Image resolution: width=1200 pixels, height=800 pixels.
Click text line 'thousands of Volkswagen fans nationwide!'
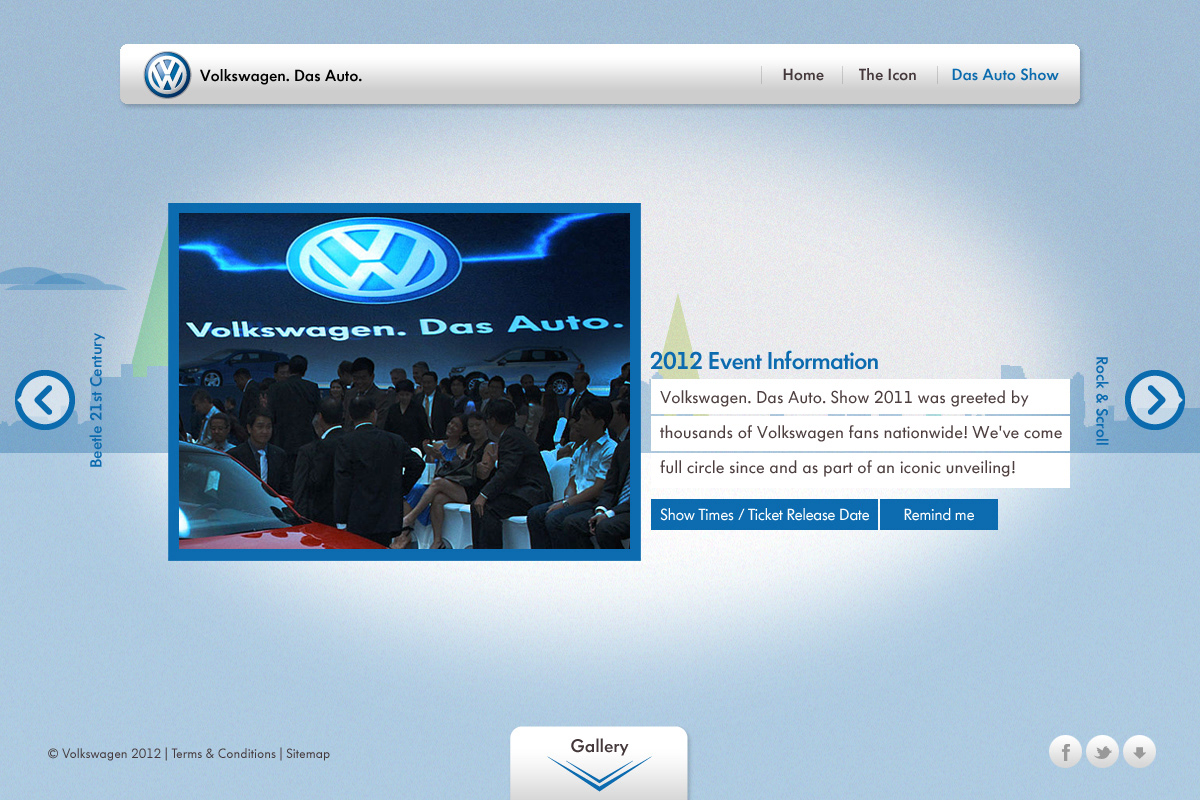pyautogui.click(x=814, y=433)
